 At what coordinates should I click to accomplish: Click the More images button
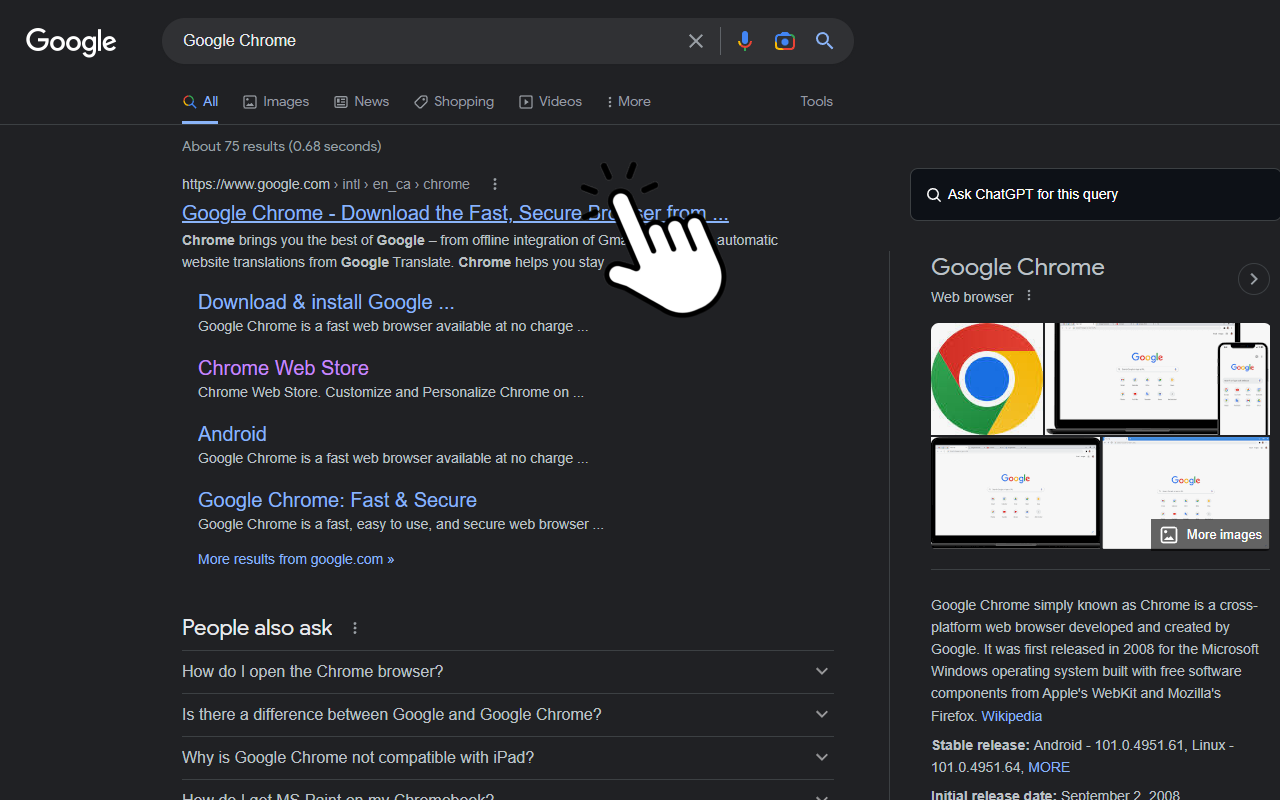[1210, 534]
